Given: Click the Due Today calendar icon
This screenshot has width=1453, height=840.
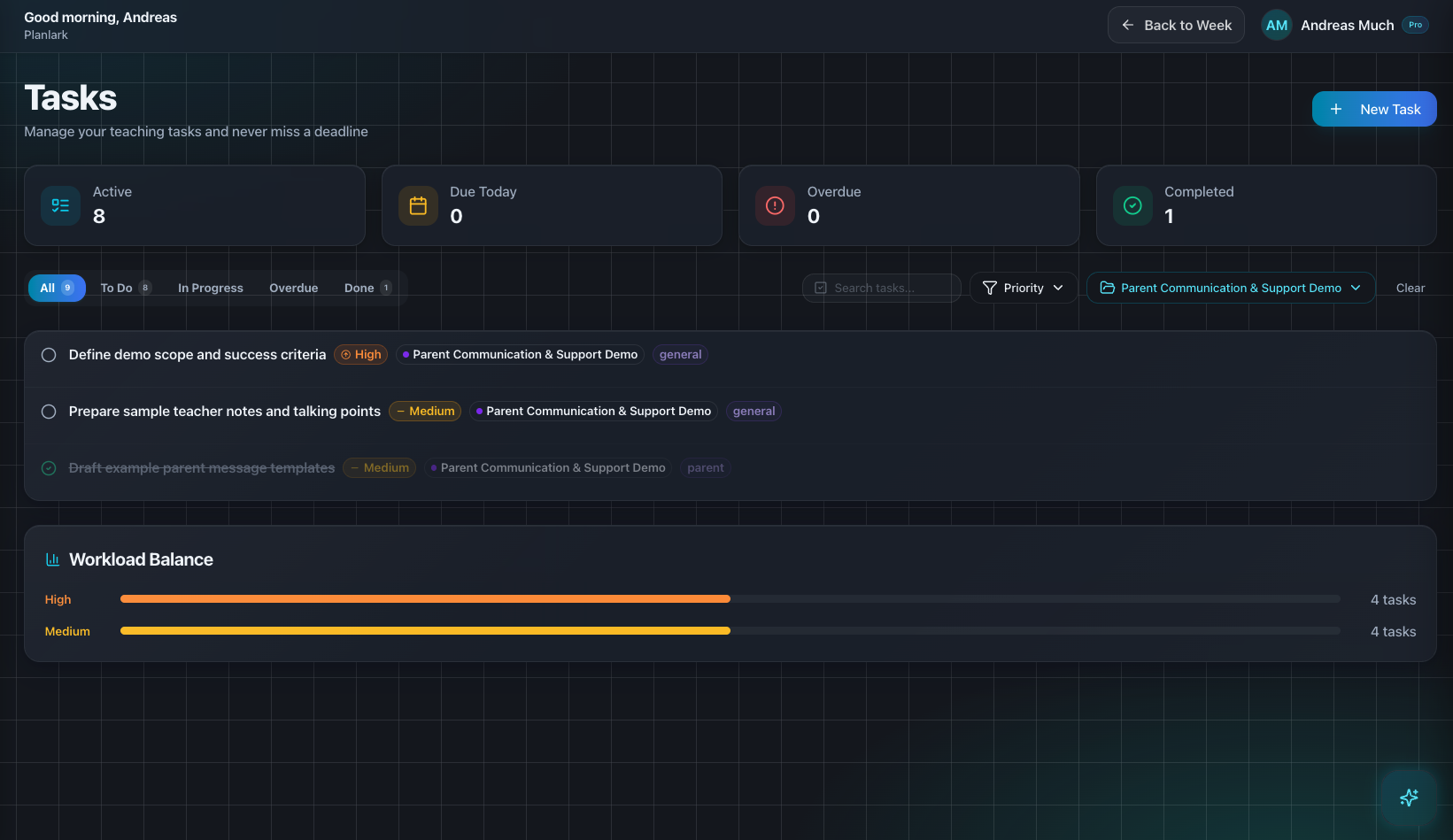Looking at the screenshot, I should tap(418, 205).
